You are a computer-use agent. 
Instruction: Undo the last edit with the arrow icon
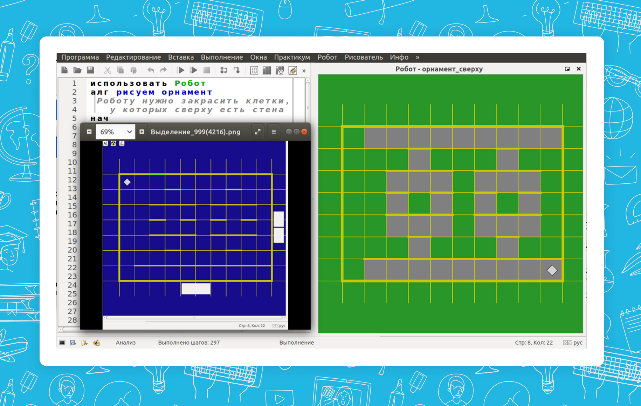tap(150, 71)
